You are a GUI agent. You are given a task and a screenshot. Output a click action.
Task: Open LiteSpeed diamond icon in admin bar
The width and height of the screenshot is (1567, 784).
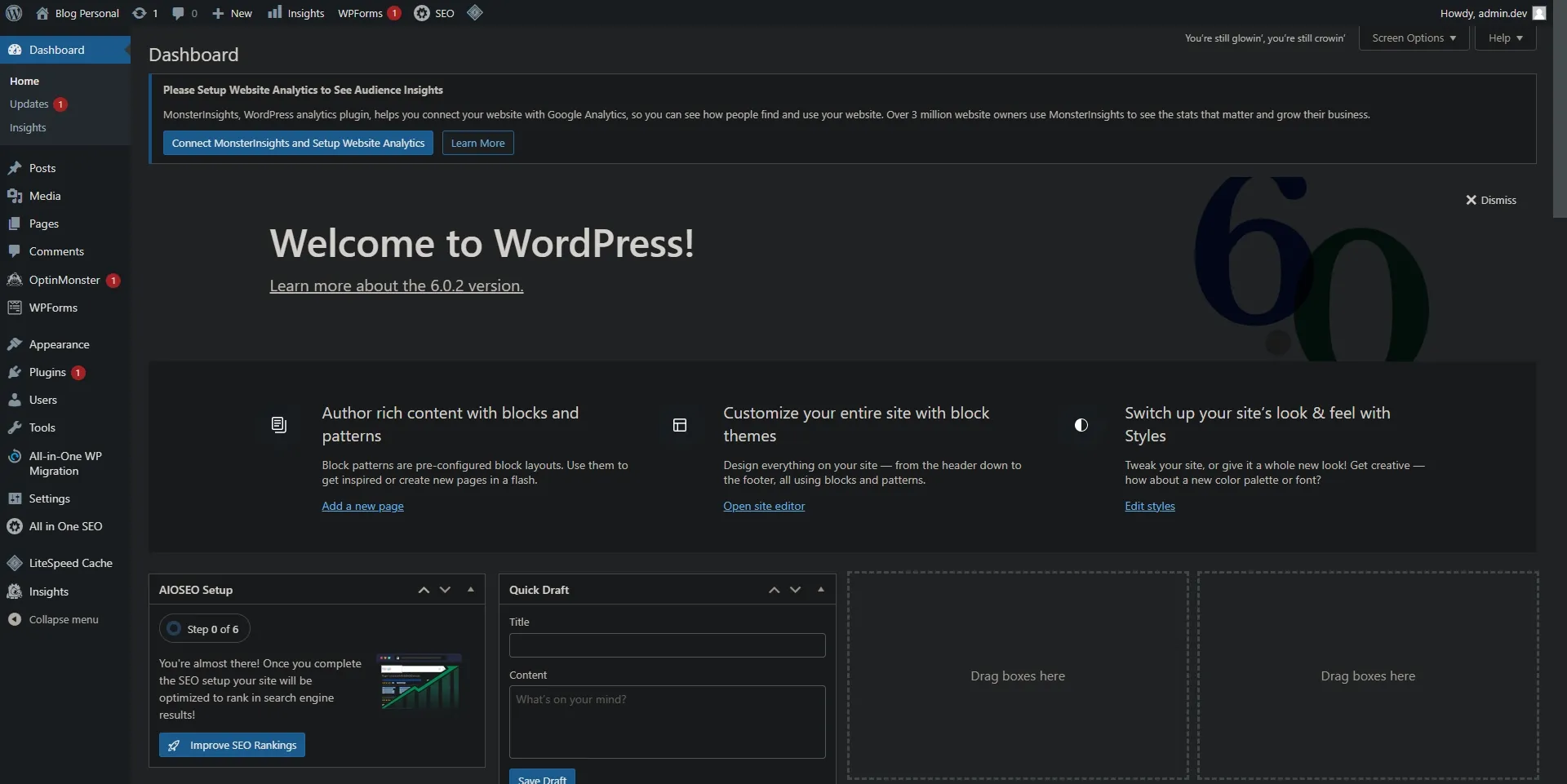tap(475, 12)
